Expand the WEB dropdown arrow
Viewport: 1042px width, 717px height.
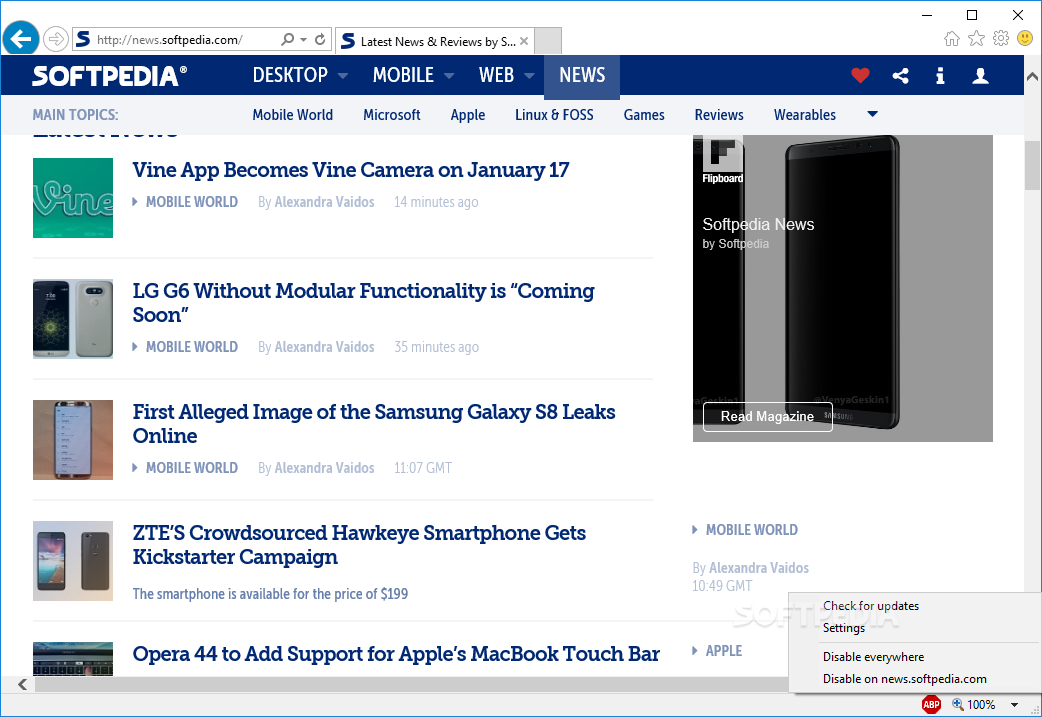coord(530,76)
